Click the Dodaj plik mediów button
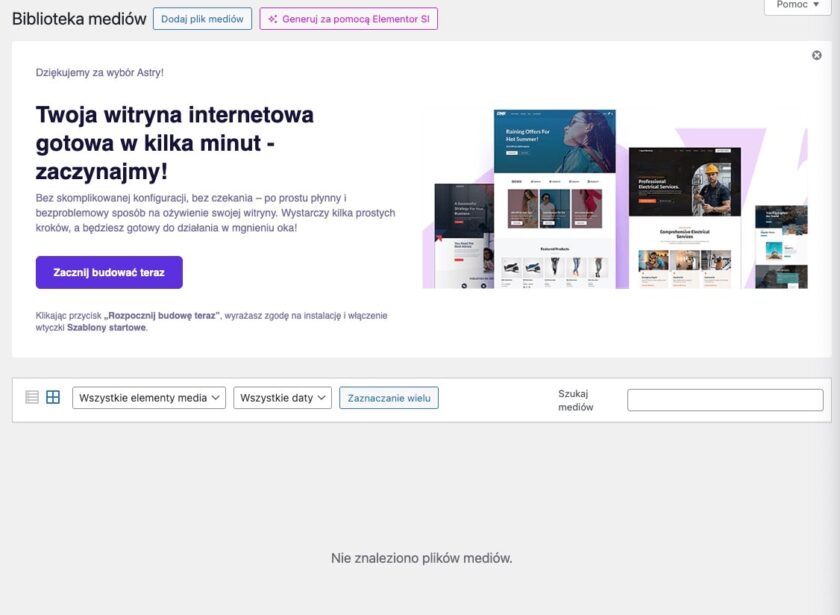840x615 pixels. point(201,18)
